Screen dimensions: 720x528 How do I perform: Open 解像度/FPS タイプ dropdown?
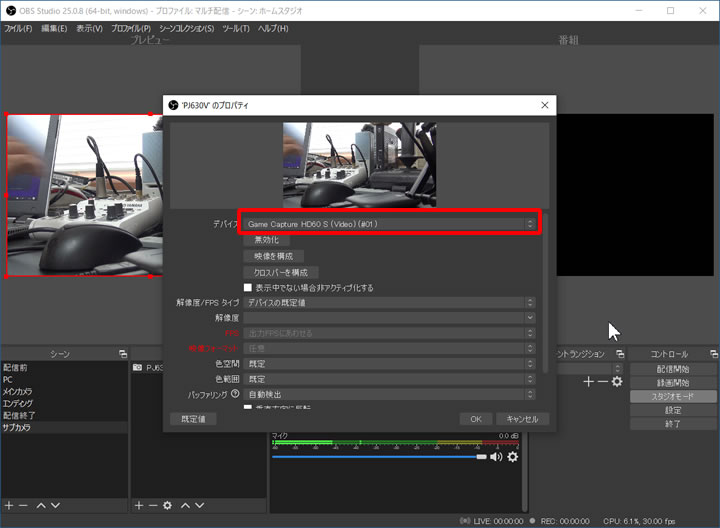(389, 303)
